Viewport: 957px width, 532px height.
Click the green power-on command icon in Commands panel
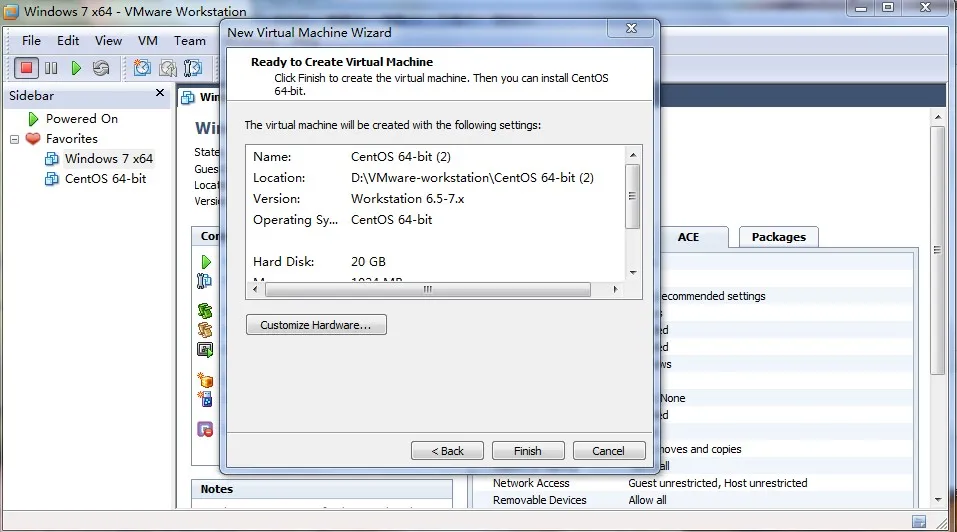tap(206, 262)
